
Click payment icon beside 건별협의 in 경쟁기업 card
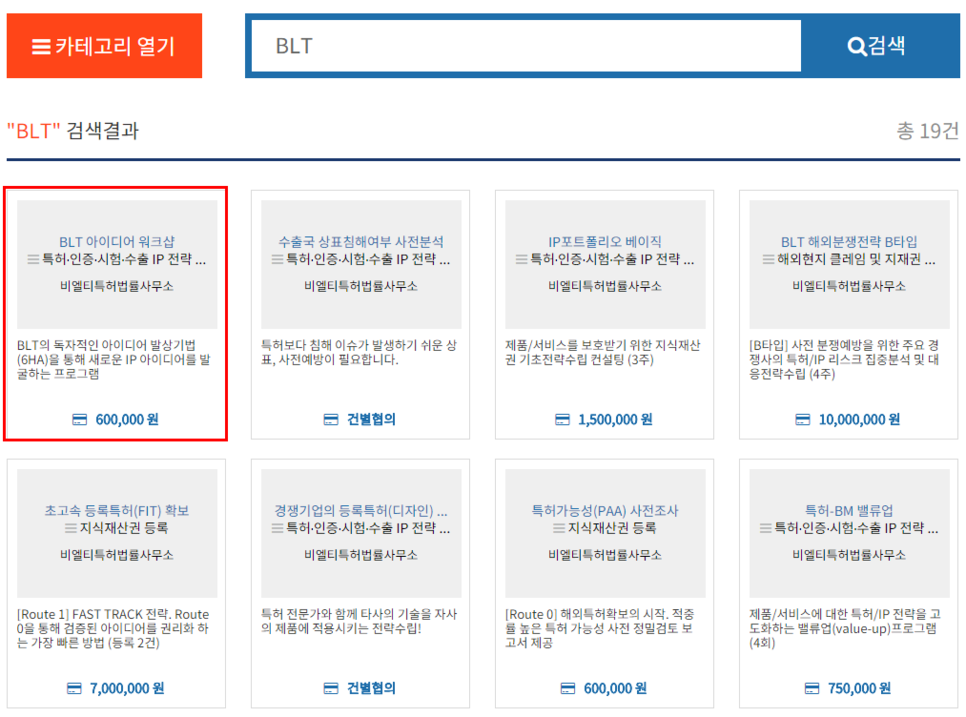click(331, 688)
